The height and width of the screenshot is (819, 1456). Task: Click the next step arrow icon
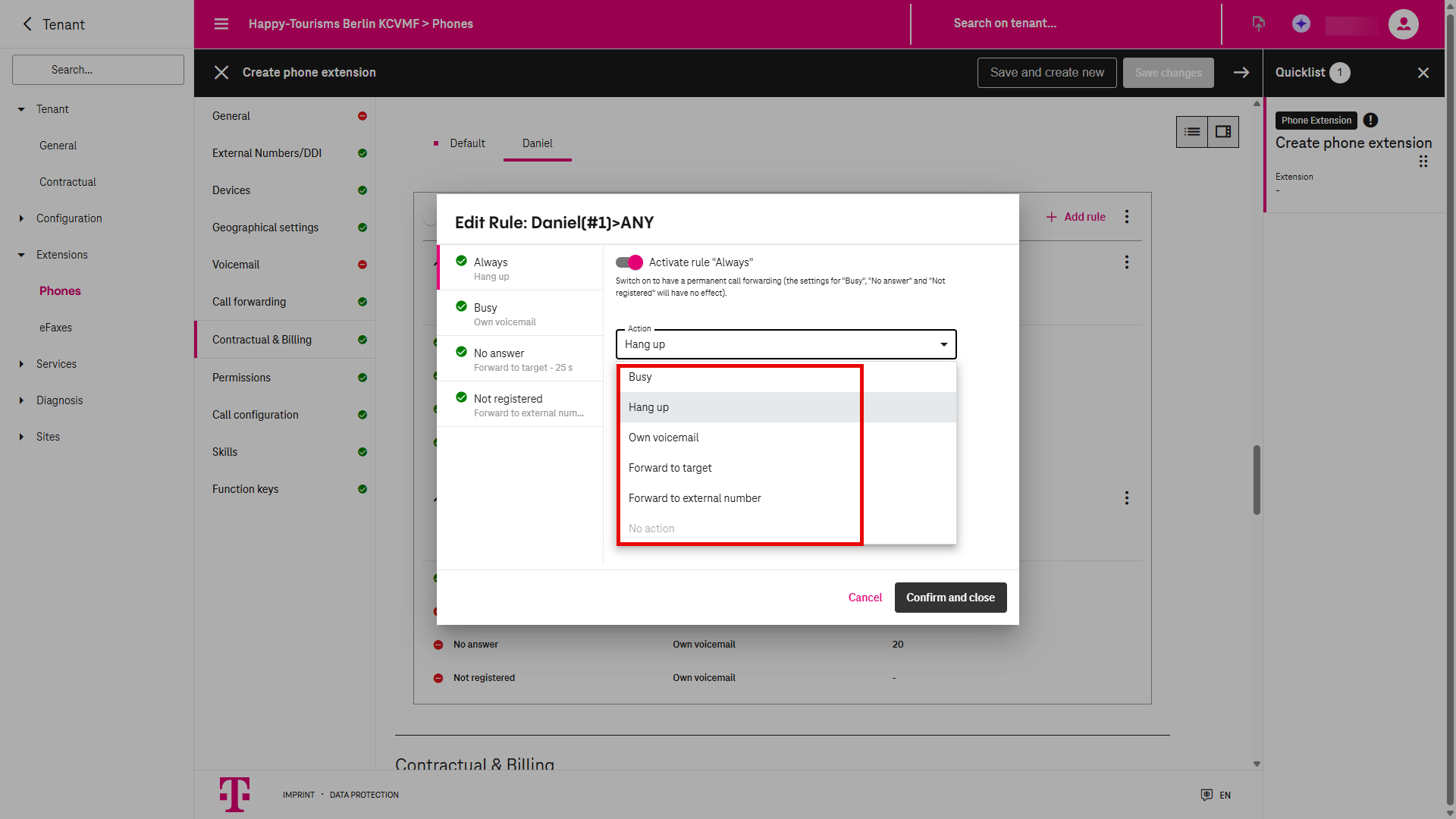click(1241, 73)
